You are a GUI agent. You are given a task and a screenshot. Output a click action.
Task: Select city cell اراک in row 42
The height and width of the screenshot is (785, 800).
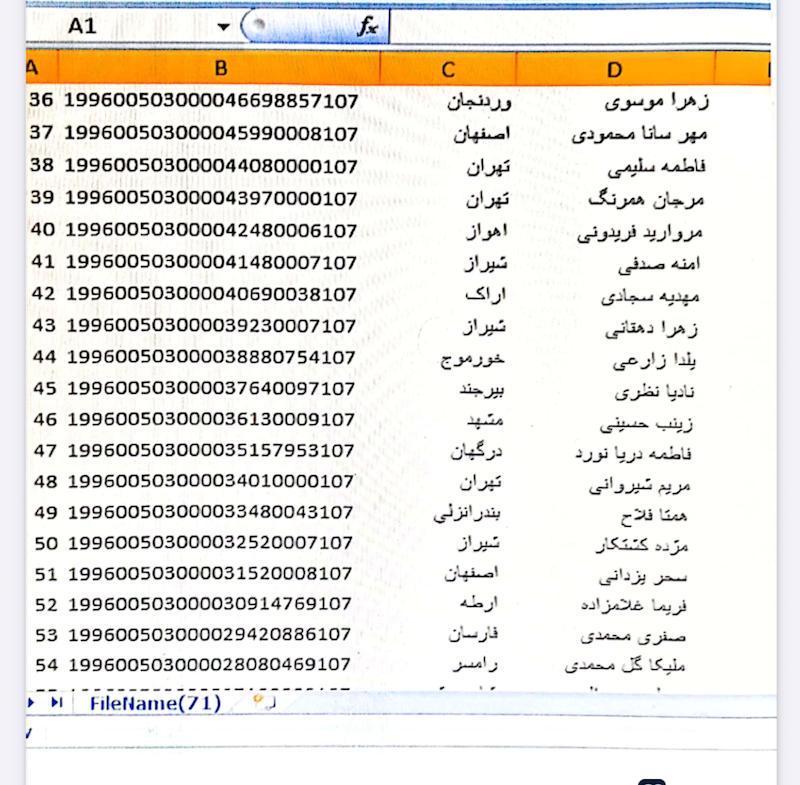[x=485, y=295]
